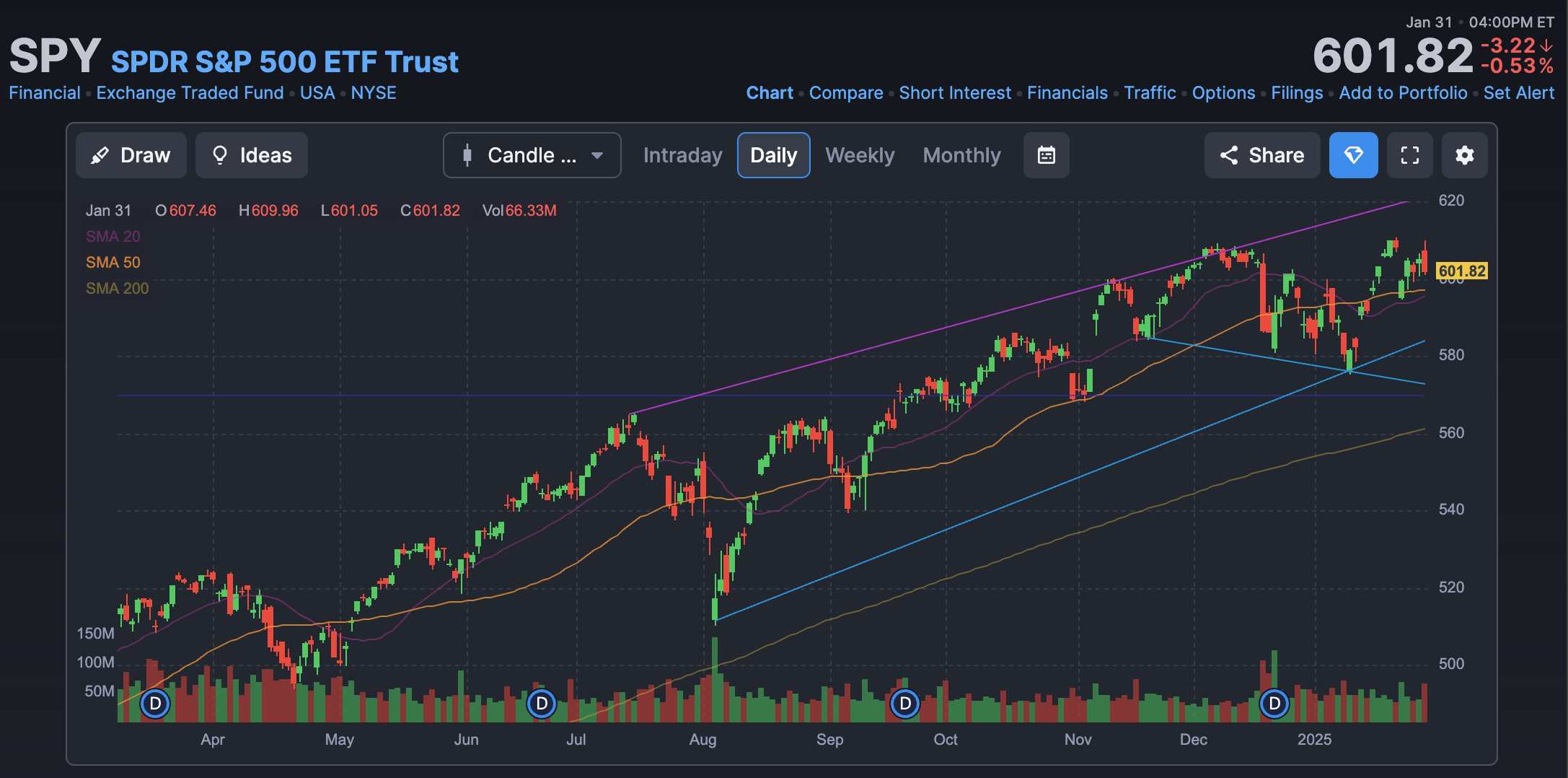The height and width of the screenshot is (778, 1568).
Task: Click the Financial sector link
Action: [45, 93]
